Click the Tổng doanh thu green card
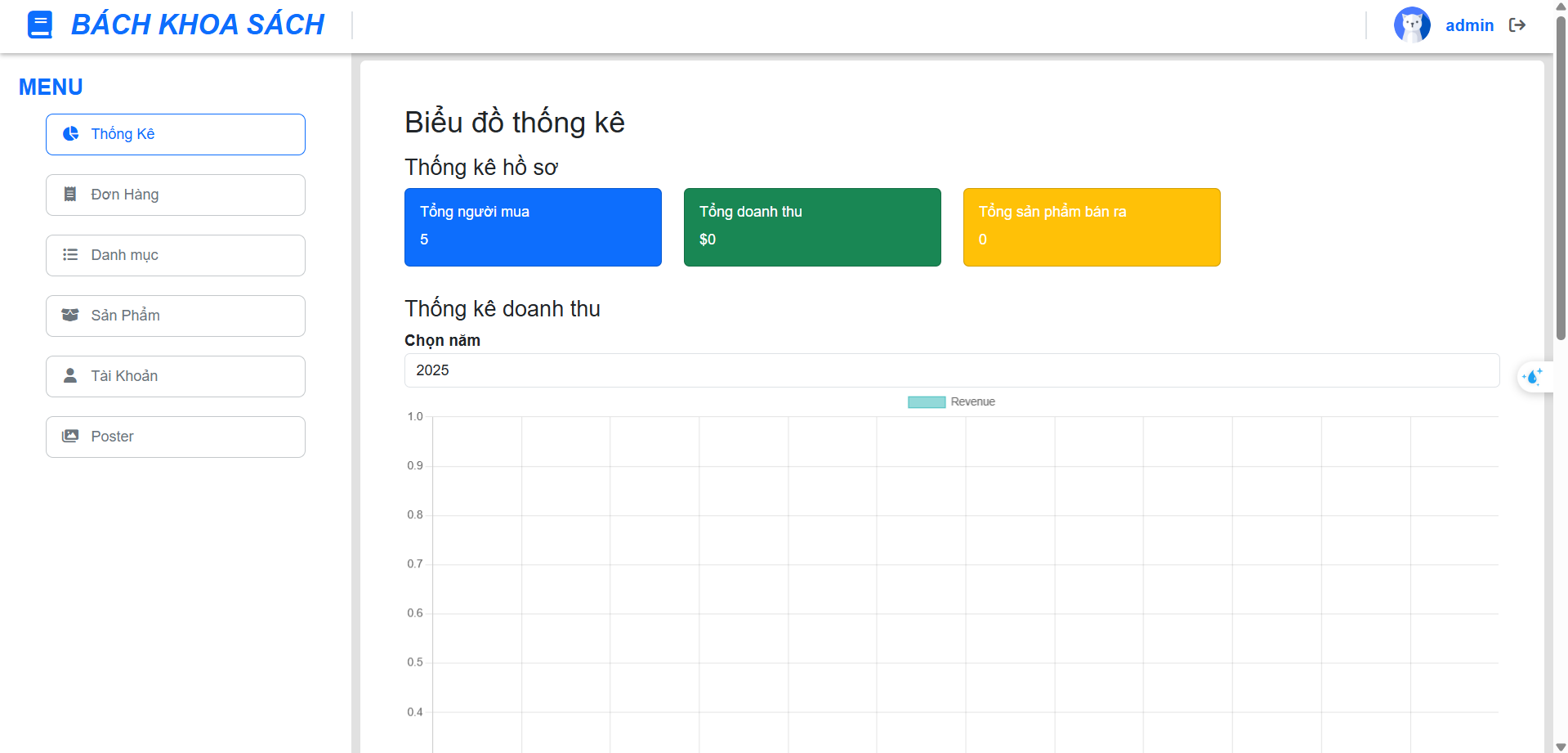 (812, 226)
